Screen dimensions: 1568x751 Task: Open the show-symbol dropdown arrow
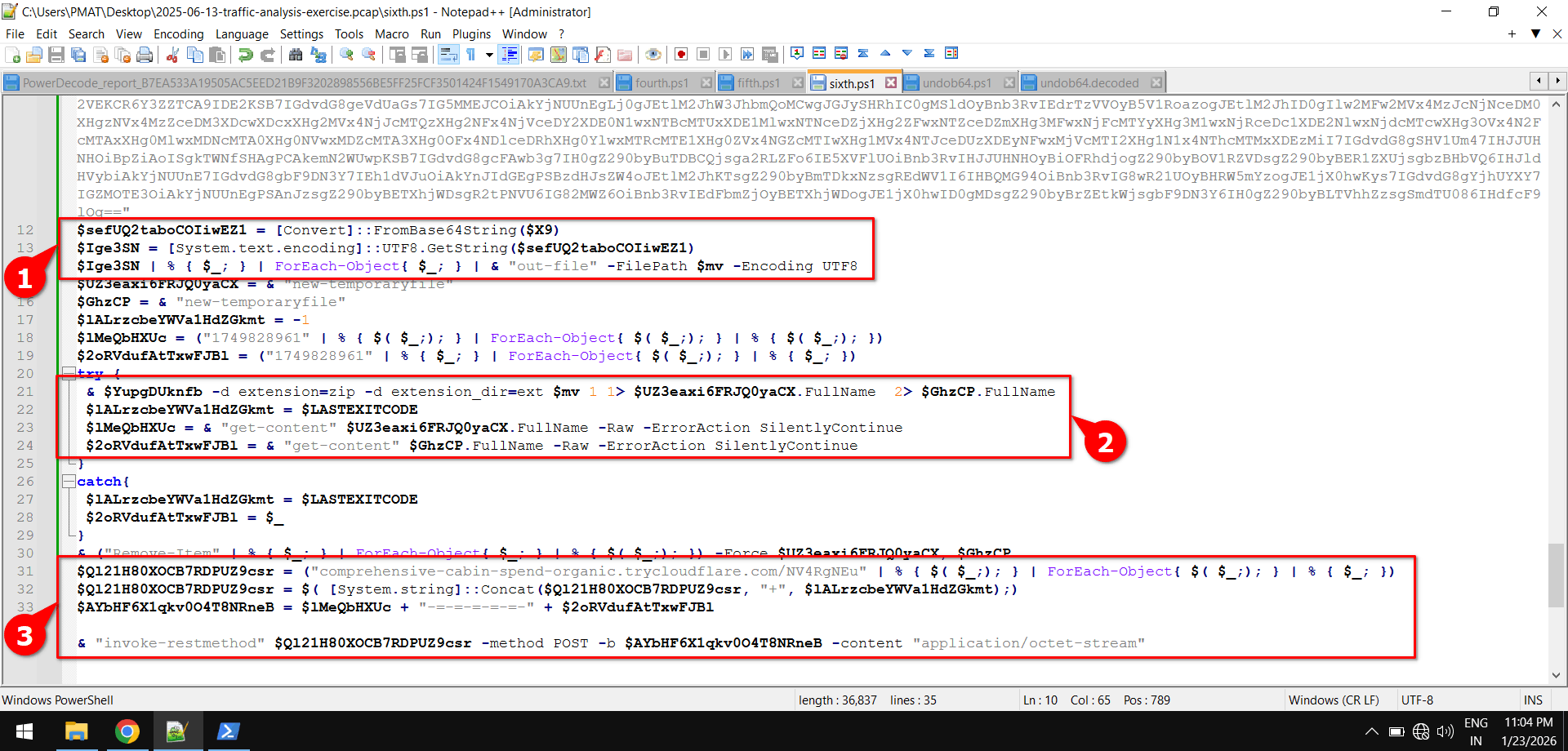click(488, 54)
